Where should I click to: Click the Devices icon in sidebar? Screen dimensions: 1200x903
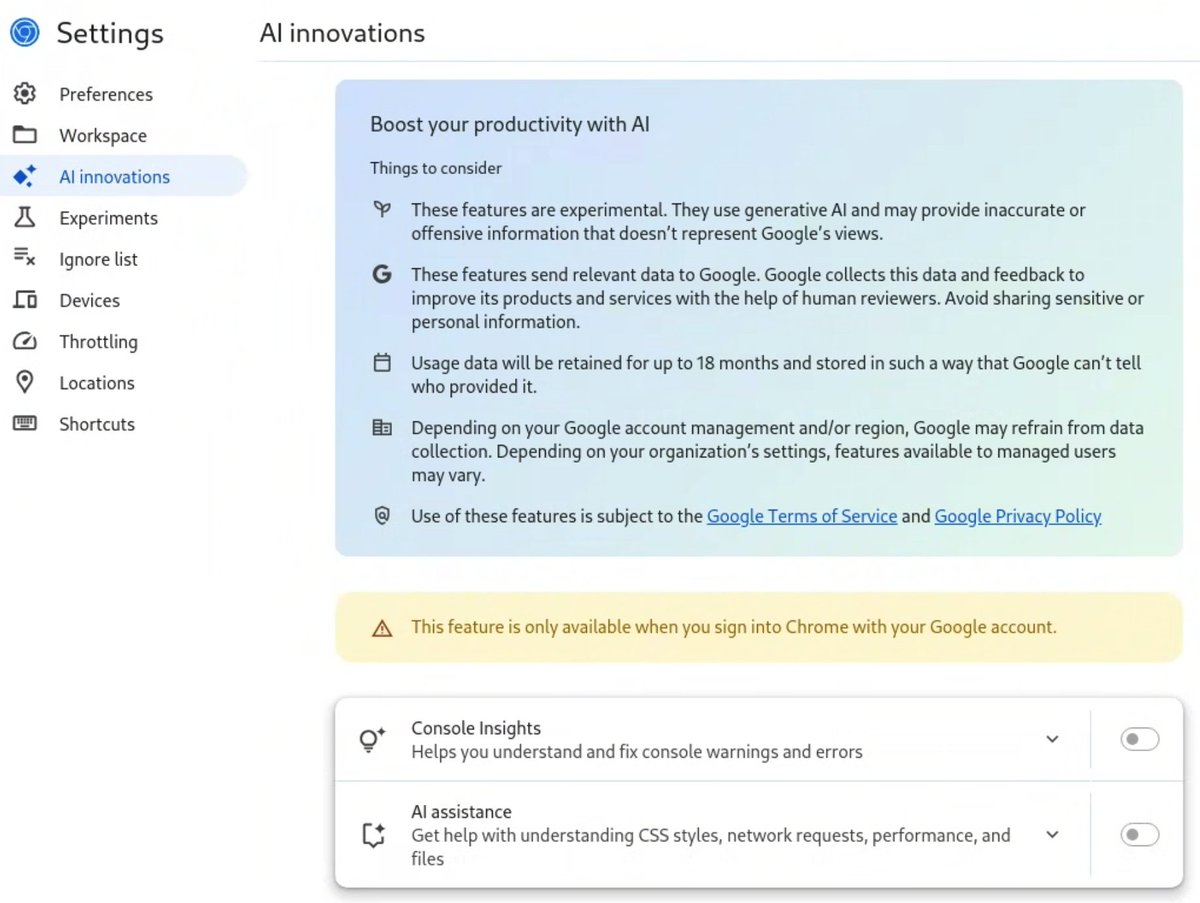pyautogui.click(x=25, y=300)
